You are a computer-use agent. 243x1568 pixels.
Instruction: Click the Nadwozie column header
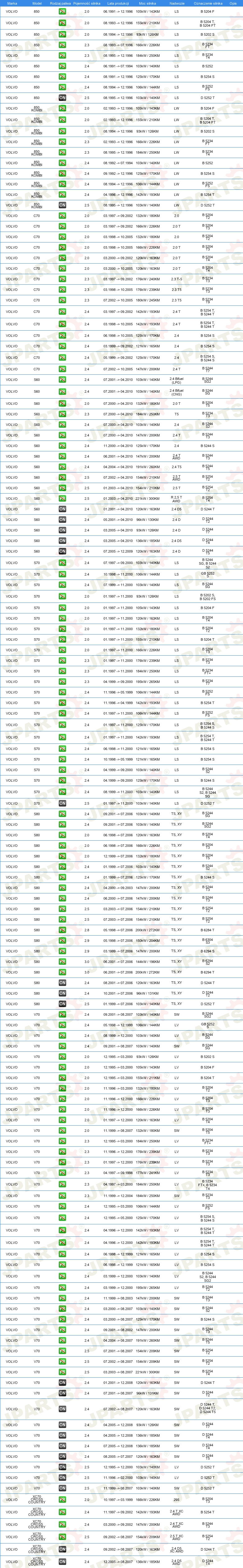tap(177, 3)
